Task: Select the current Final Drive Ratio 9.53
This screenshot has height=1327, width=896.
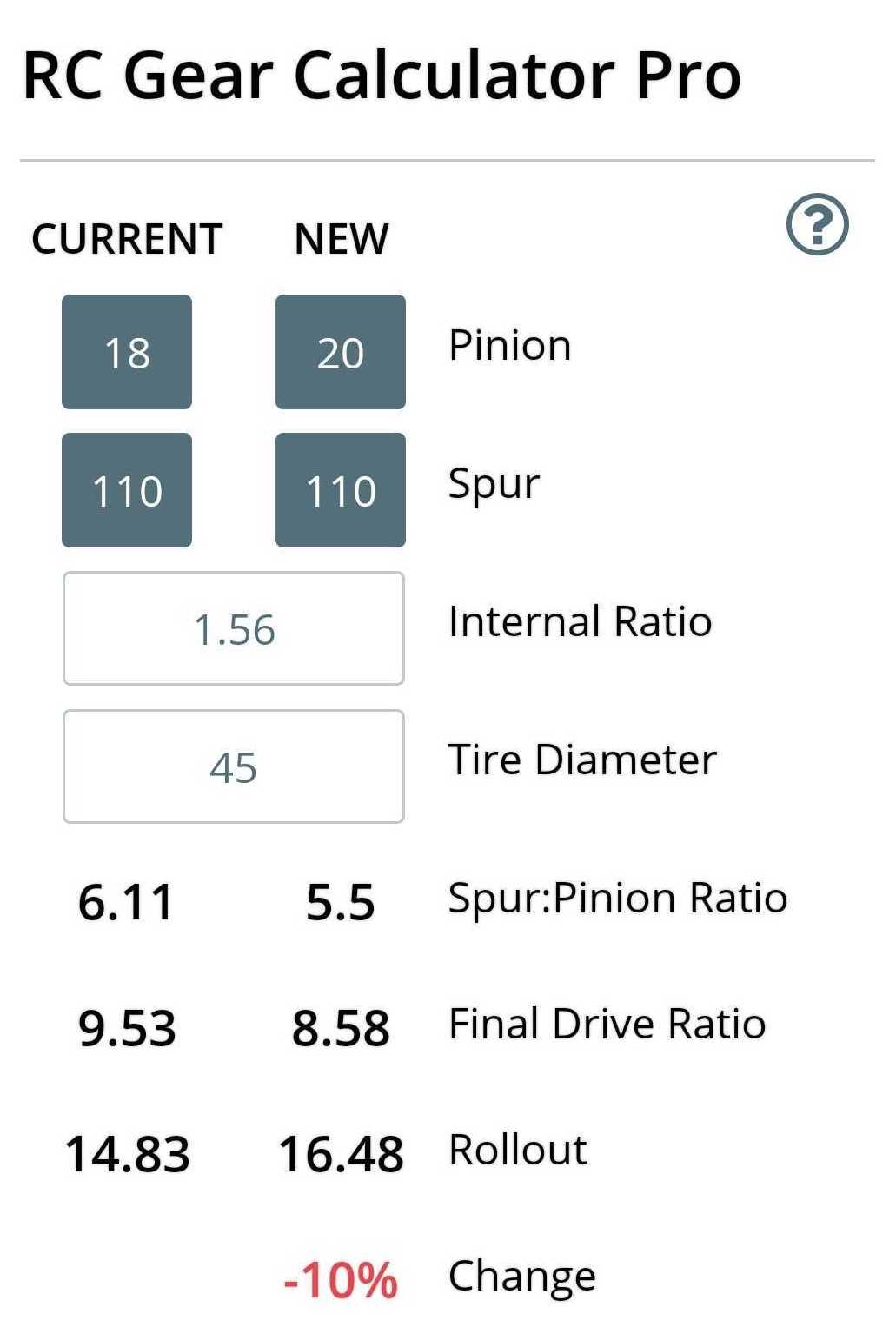Action: (127, 1028)
